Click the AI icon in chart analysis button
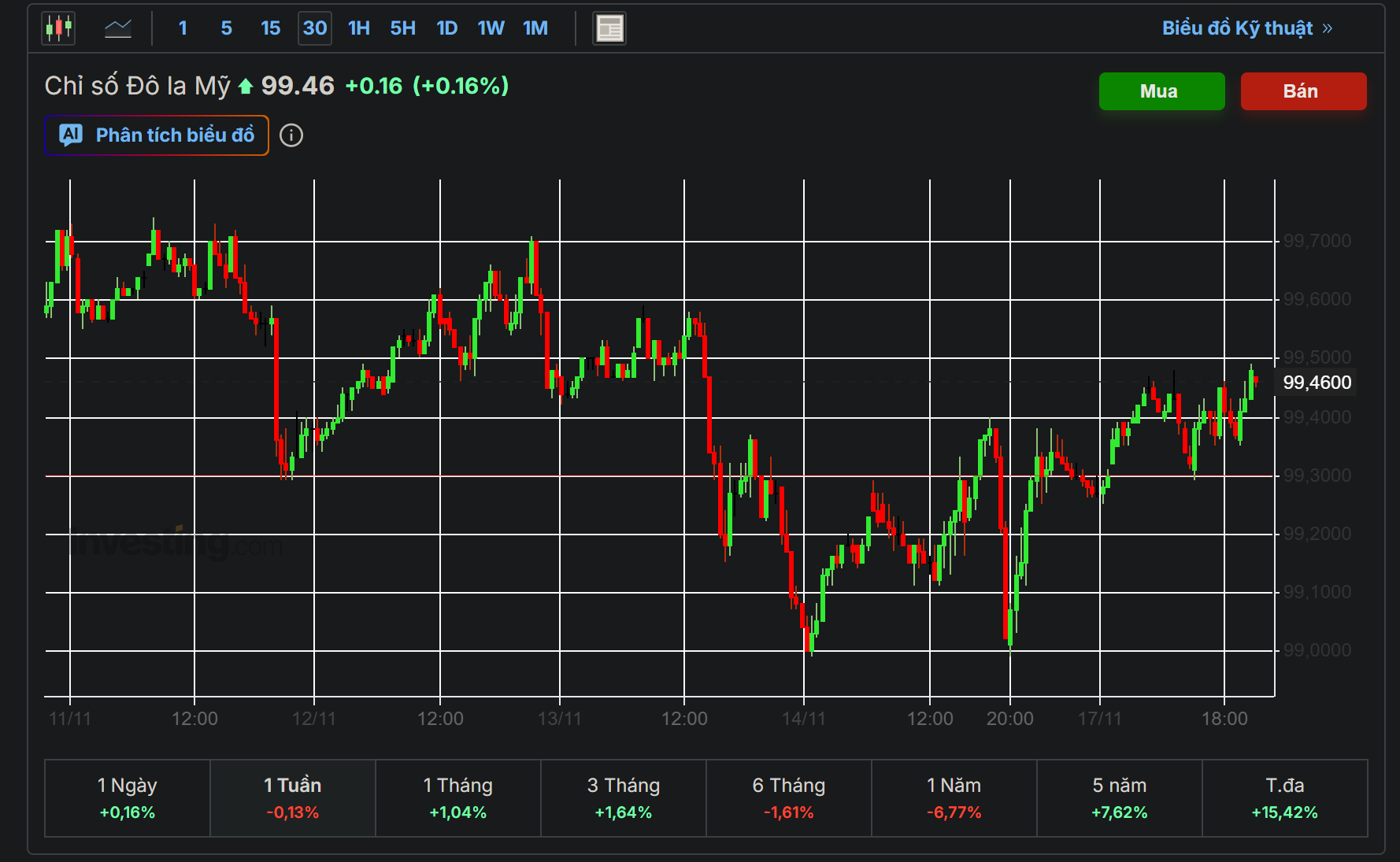Screen dimensions: 1400x862 point(71,135)
